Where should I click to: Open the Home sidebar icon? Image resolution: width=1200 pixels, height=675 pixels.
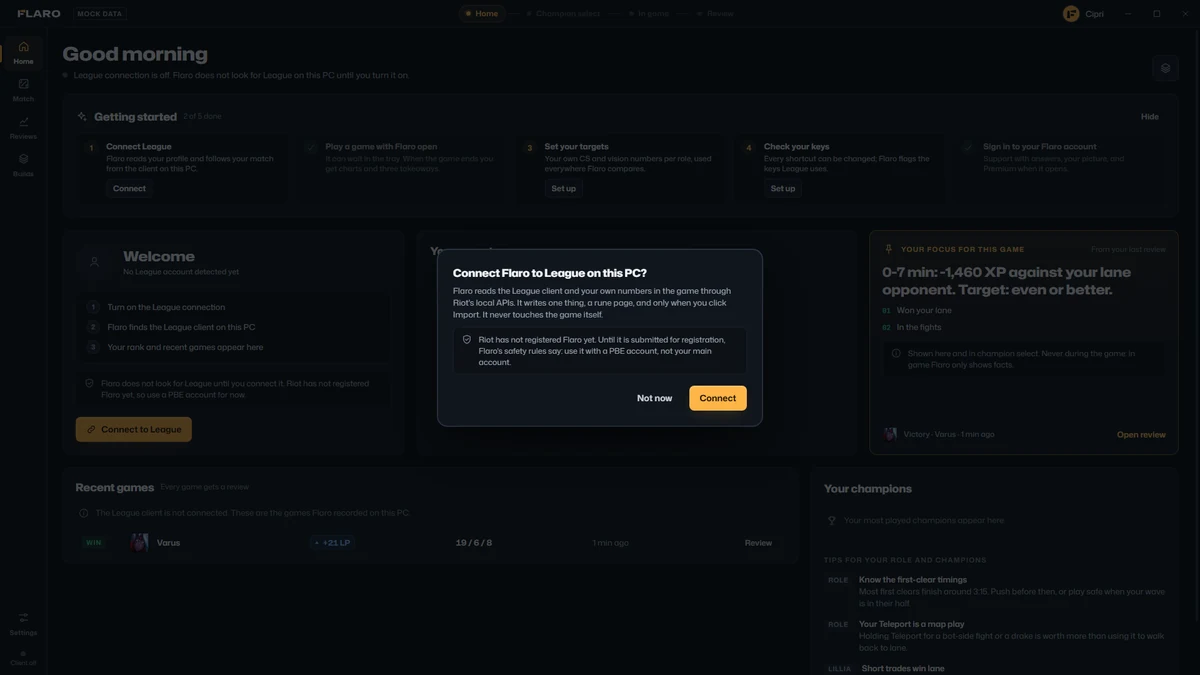click(x=23, y=52)
